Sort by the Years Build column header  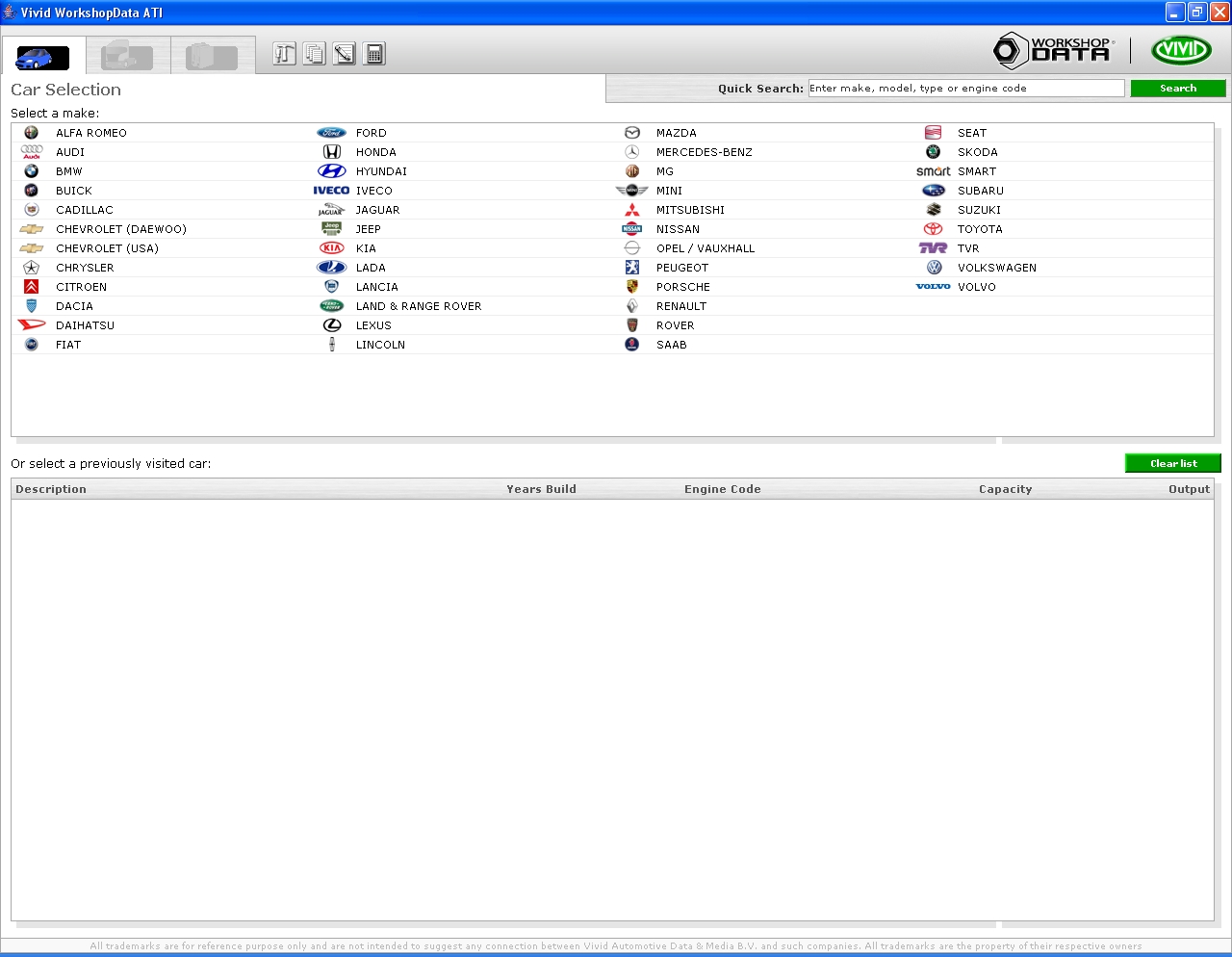click(x=542, y=489)
